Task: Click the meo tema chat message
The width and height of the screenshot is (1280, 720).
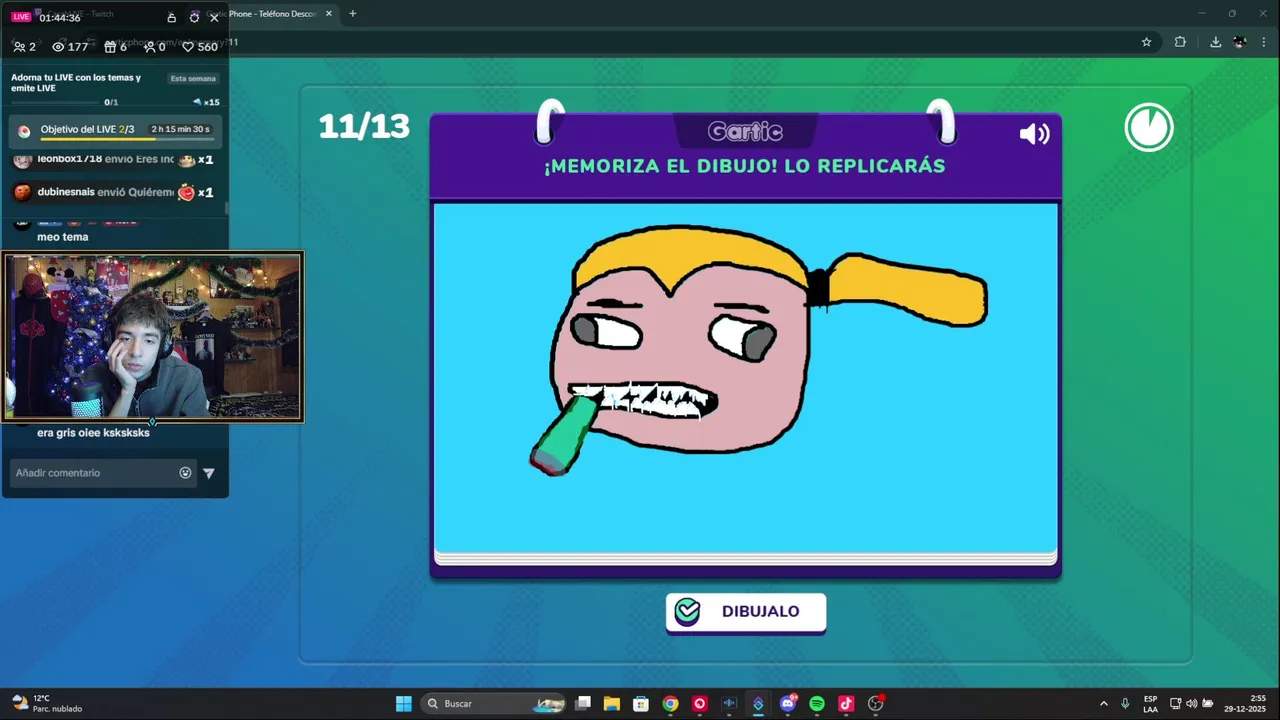Action: tap(63, 237)
